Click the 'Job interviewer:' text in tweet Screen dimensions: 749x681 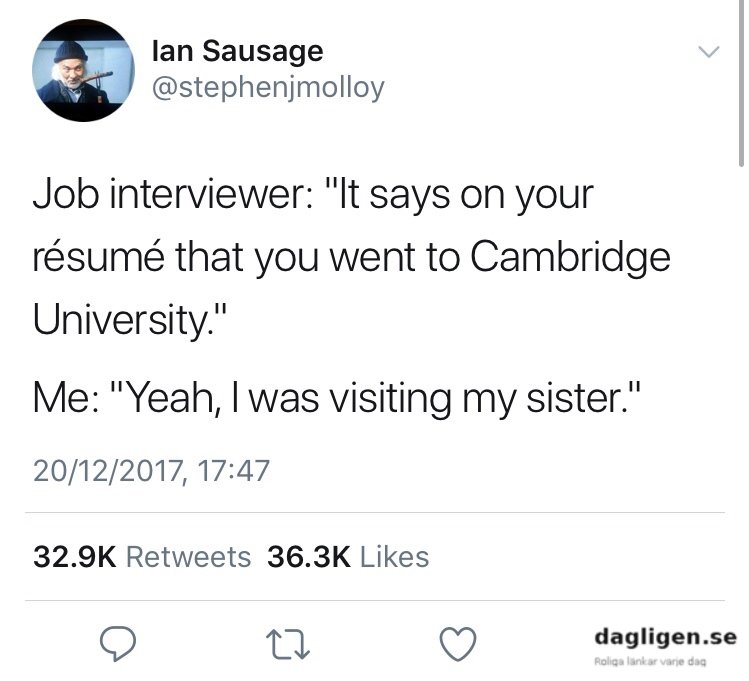pos(173,195)
